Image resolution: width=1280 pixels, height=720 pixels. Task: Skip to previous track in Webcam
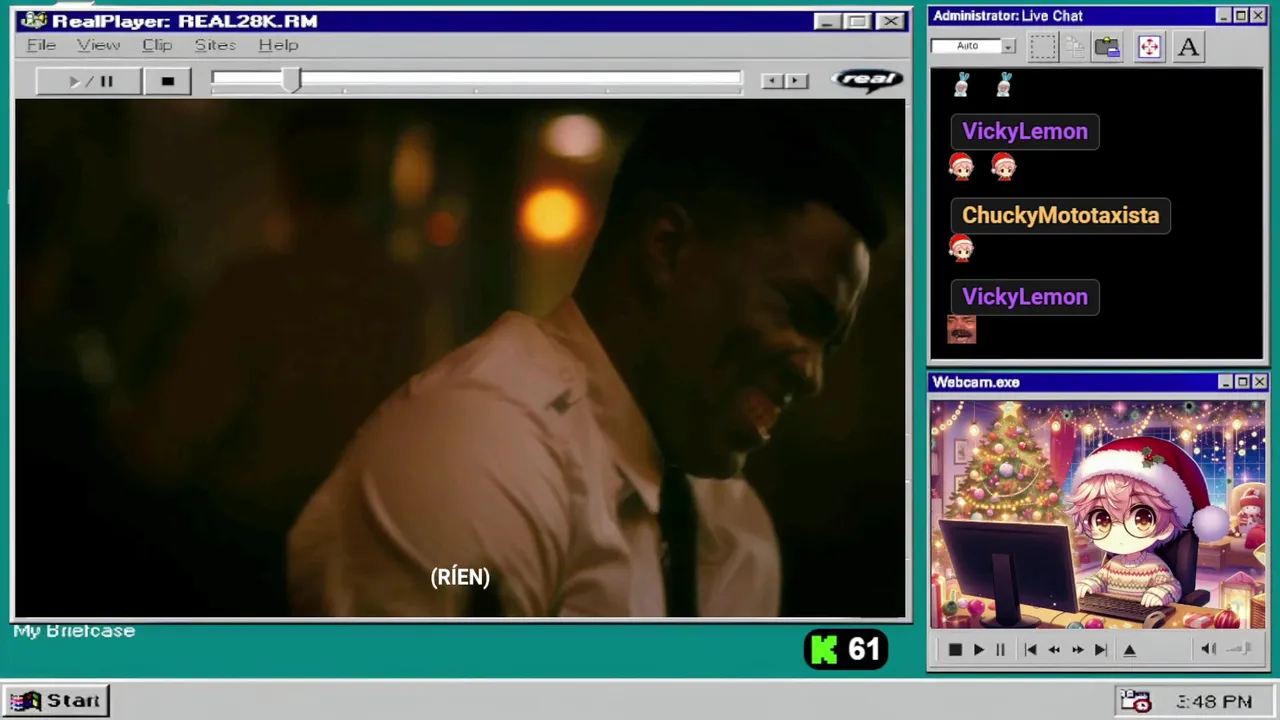(1031, 650)
